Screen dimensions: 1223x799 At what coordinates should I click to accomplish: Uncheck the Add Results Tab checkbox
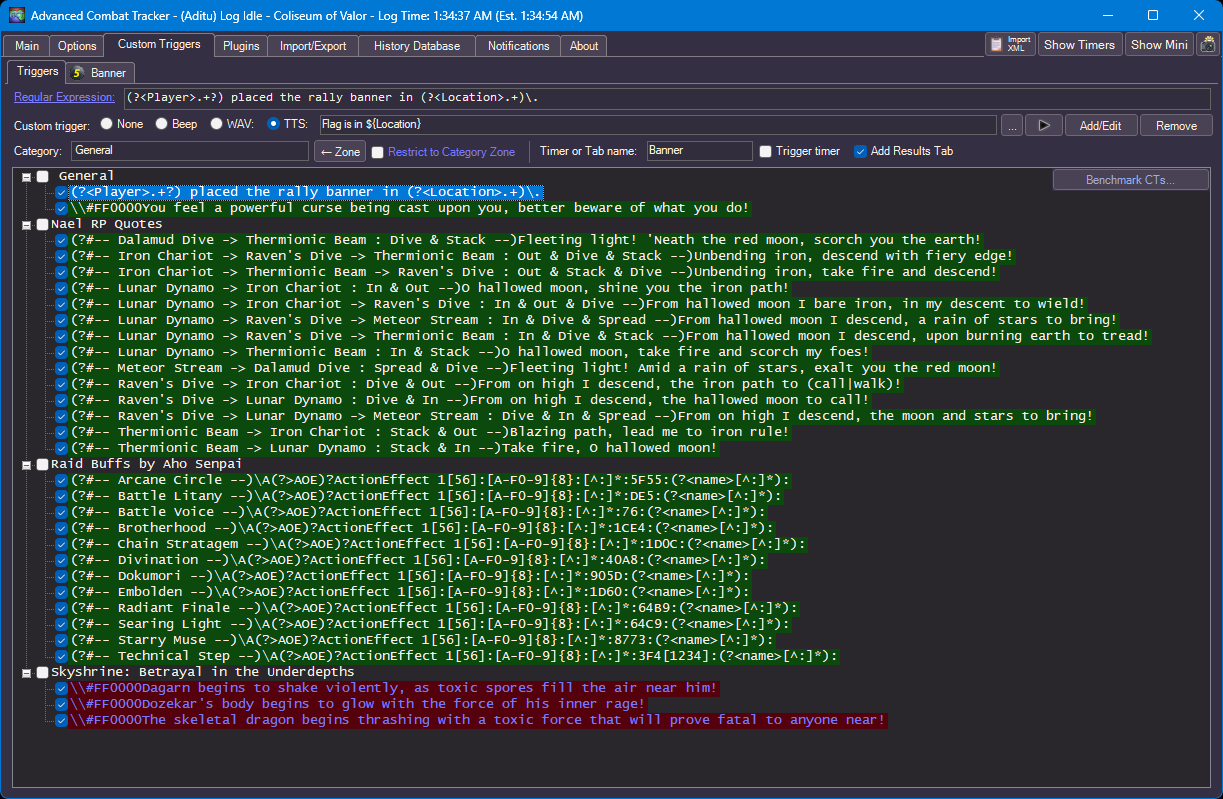point(860,152)
